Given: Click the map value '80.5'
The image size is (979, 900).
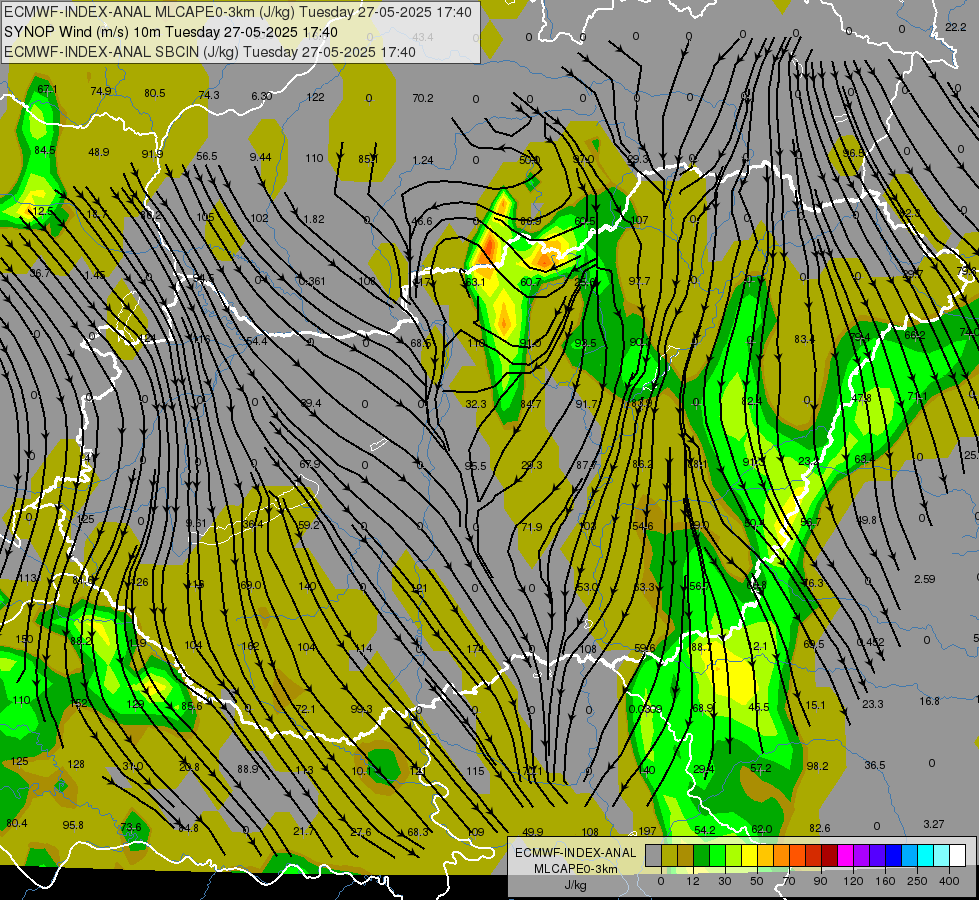Looking at the screenshot, I should tap(155, 93).
